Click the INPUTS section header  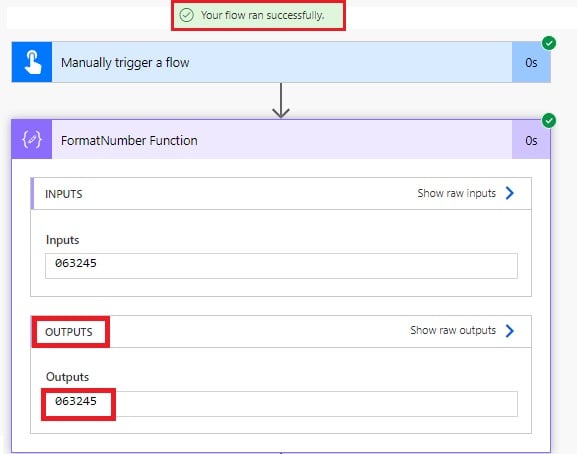[x=282, y=194]
